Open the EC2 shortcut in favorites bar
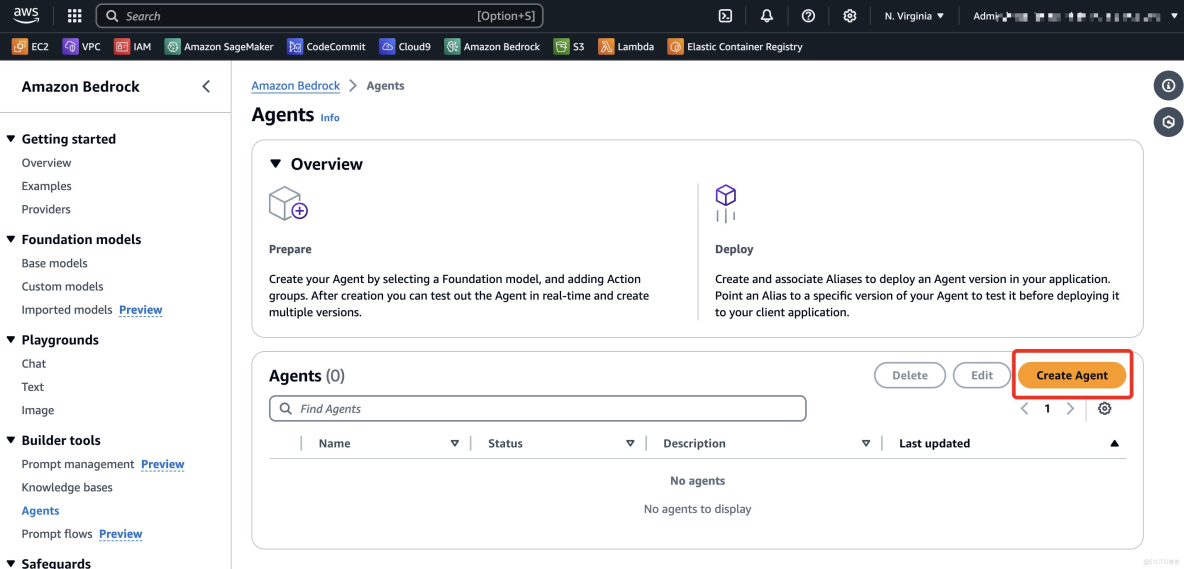The width and height of the screenshot is (1184, 569). pyautogui.click(x=31, y=46)
